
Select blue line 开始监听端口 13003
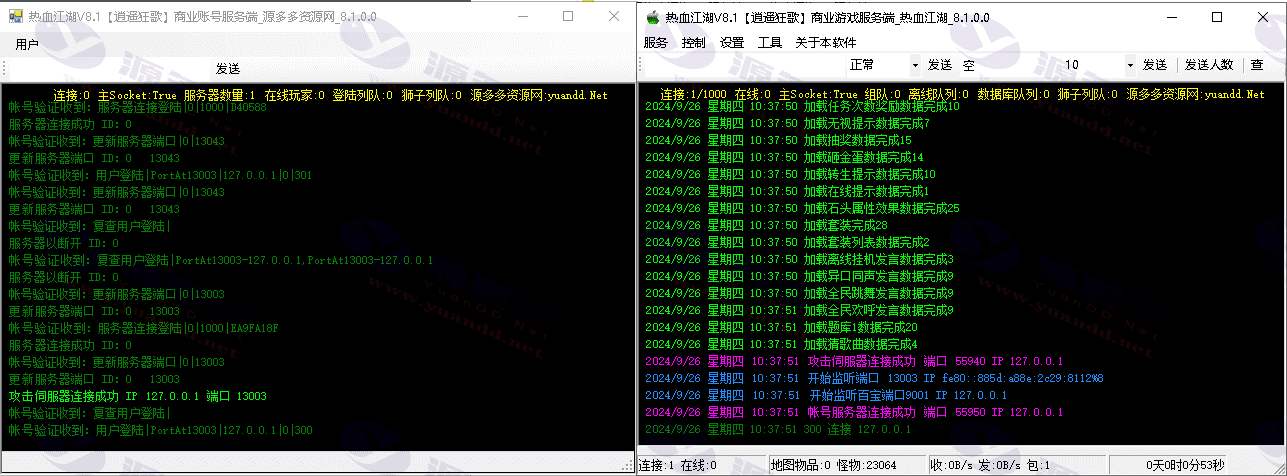pos(875,379)
